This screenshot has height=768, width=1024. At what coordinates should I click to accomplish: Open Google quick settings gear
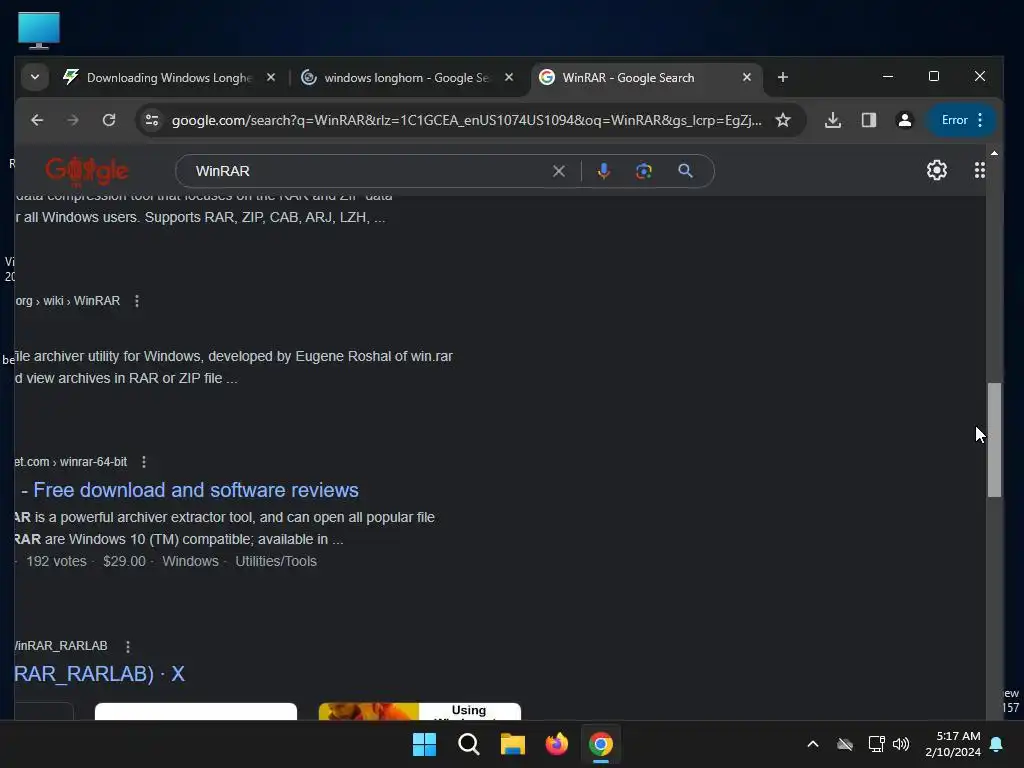[936, 170]
